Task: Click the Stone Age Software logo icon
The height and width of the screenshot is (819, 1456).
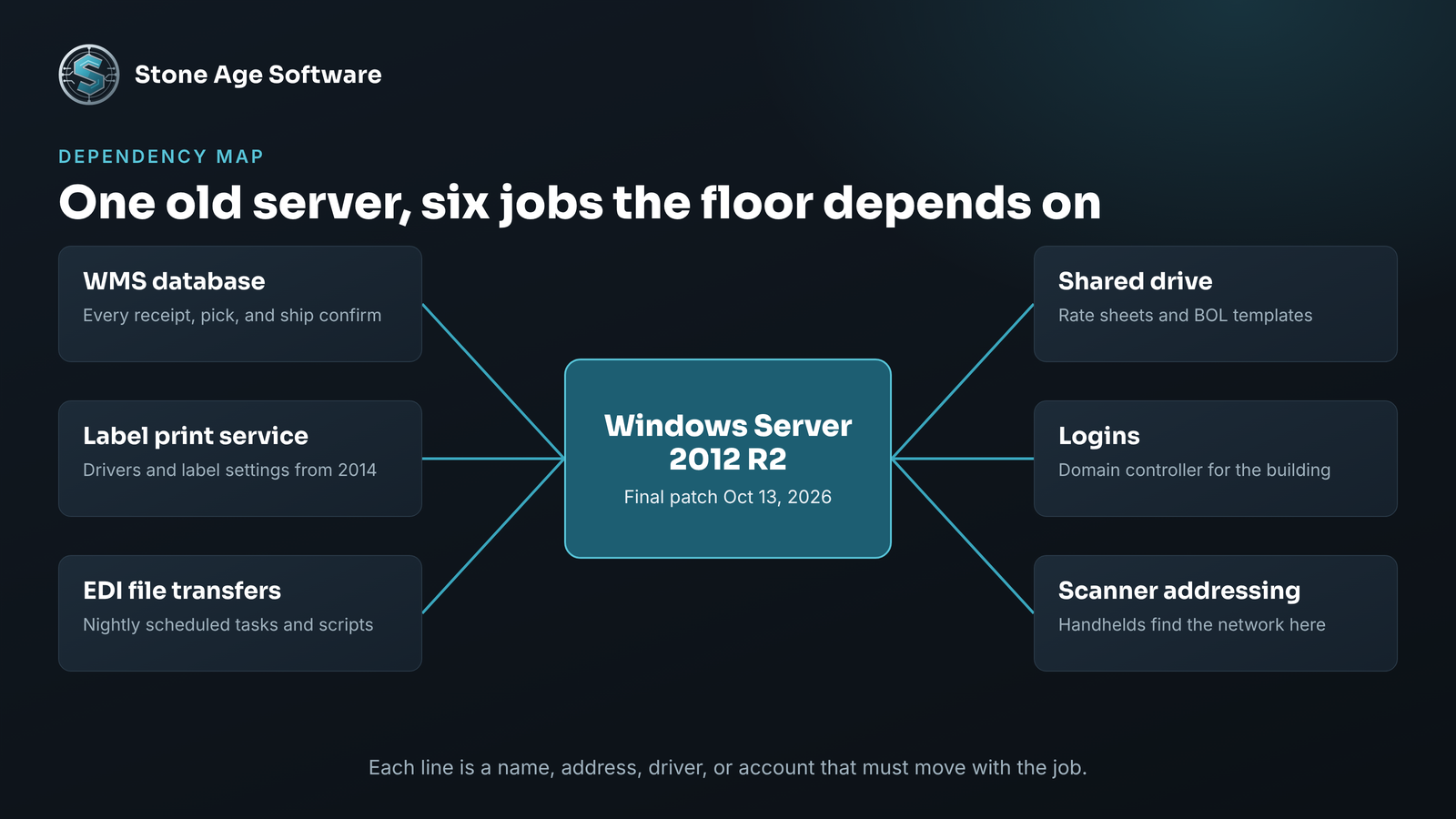Action: 89,75
